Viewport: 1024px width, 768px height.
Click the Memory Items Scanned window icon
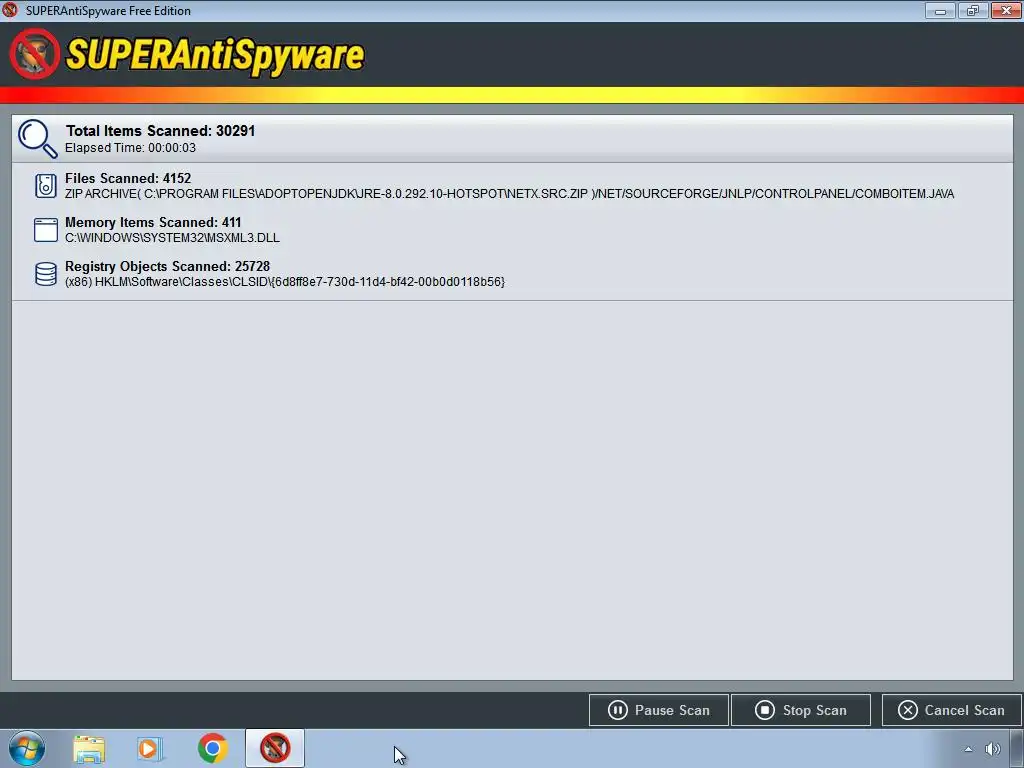click(x=46, y=230)
